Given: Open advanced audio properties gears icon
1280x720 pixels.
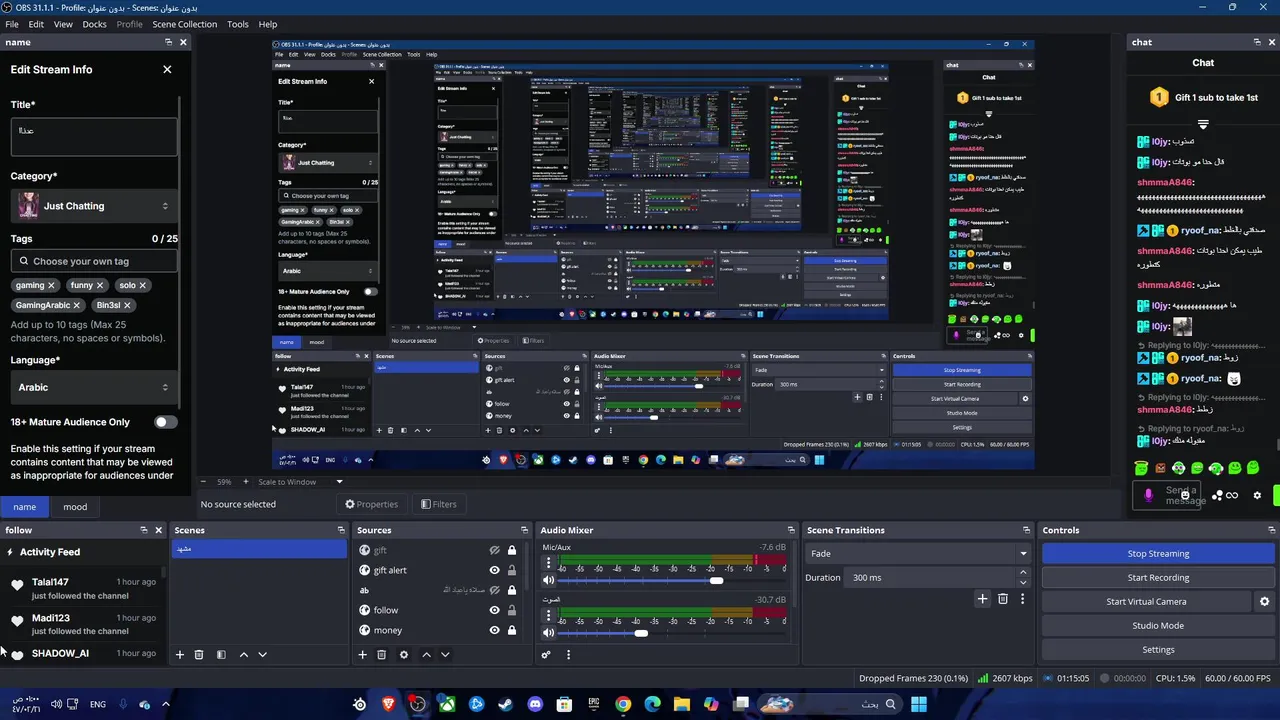Looking at the screenshot, I should click(546, 655).
